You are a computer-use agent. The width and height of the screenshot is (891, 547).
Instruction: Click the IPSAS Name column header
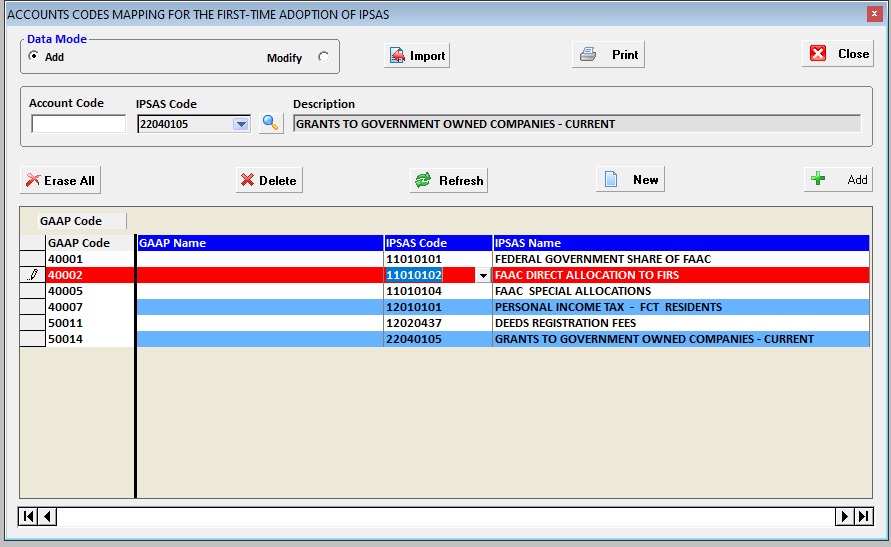tap(680, 243)
